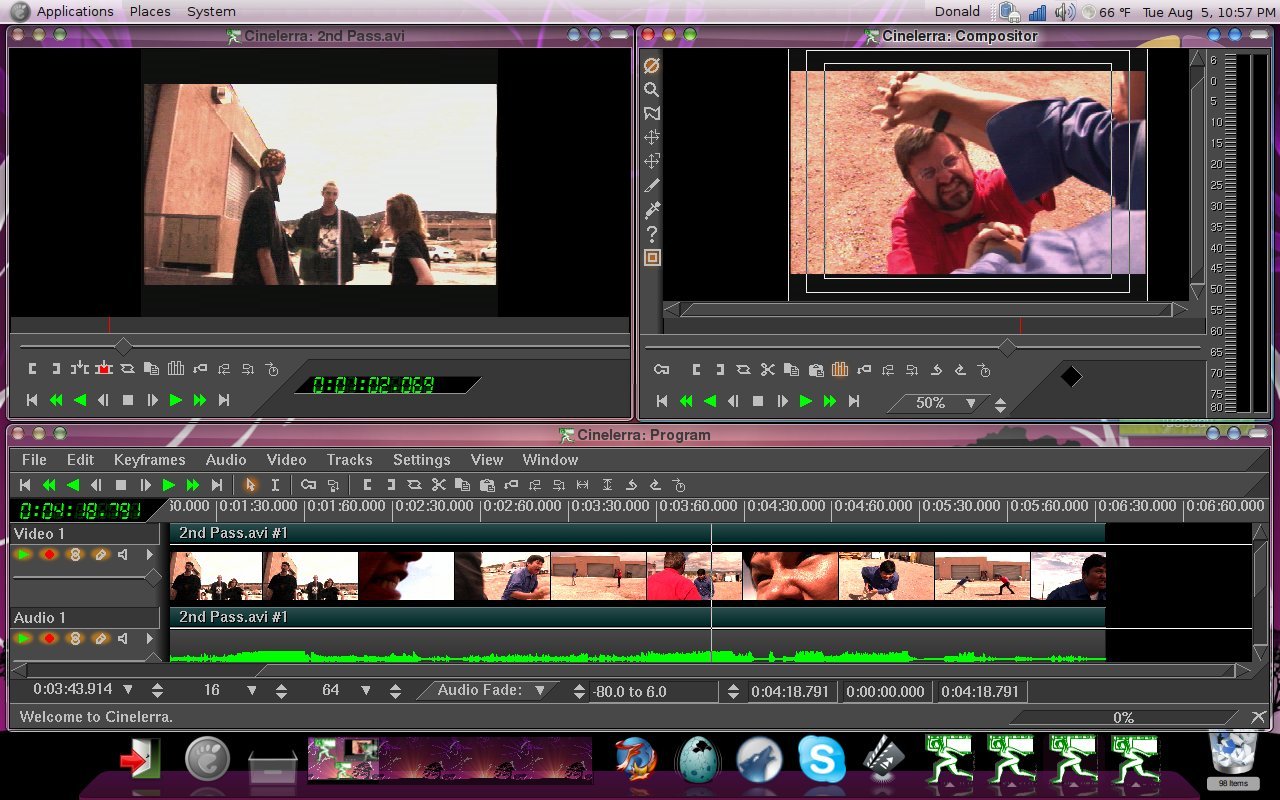Toggle gang faders on Video 1

click(x=74, y=554)
